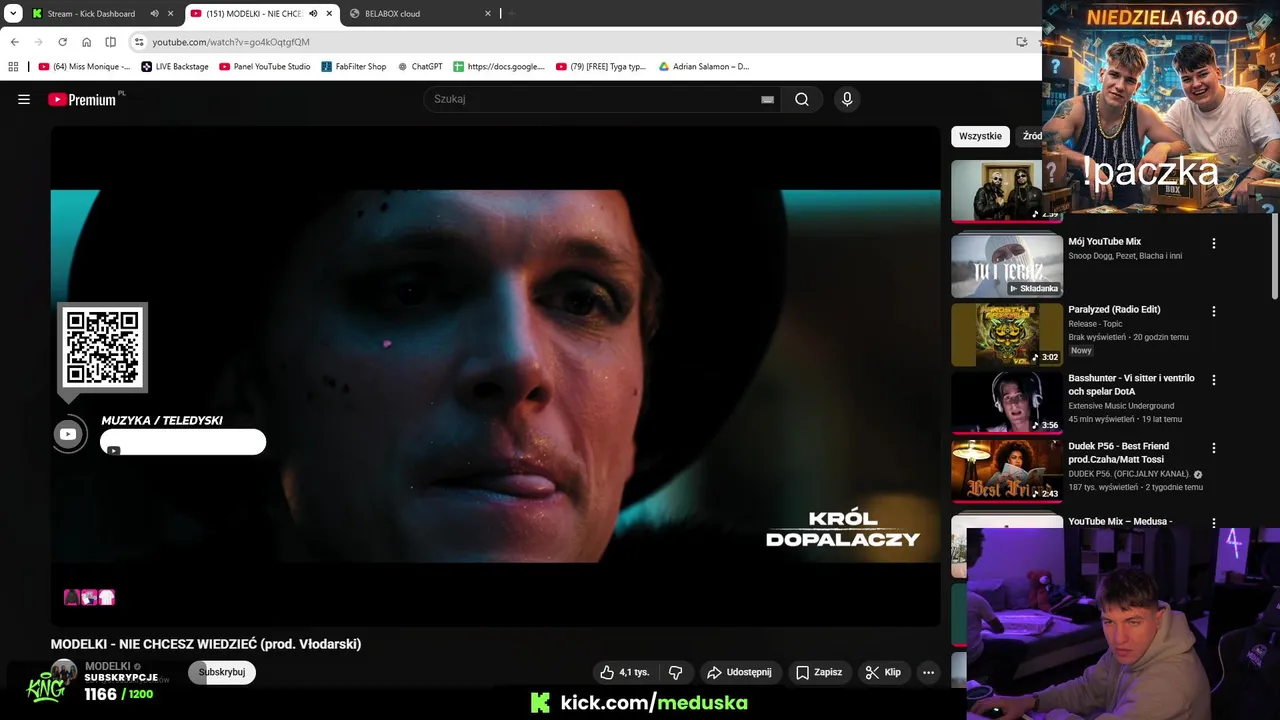The height and width of the screenshot is (720, 1280).
Task: Open Dudek P56 - Best Friend title
Action: tap(1118, 452)
